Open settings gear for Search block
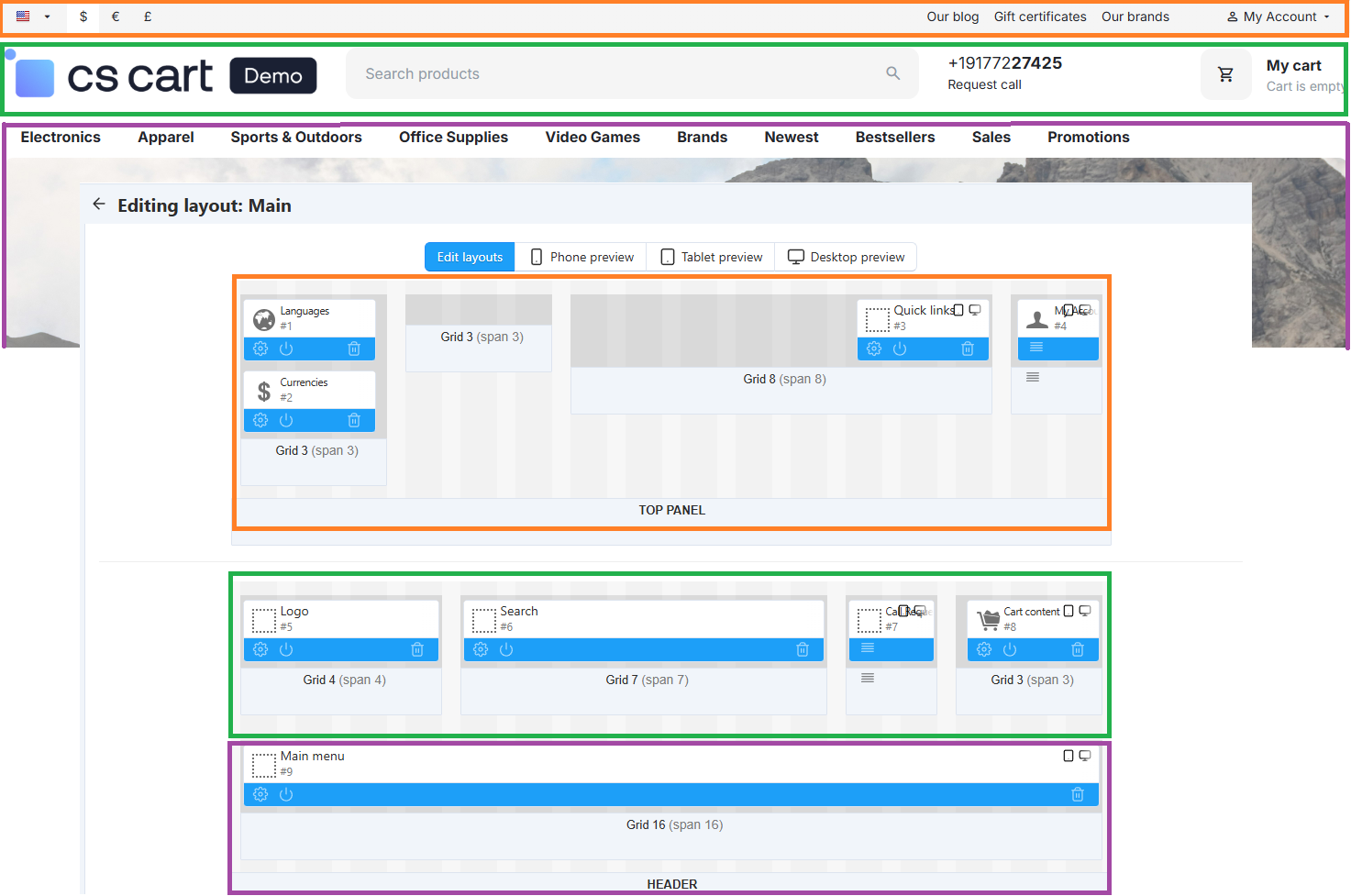Viewport: 1351px width, 896px height. coord(481,649)
